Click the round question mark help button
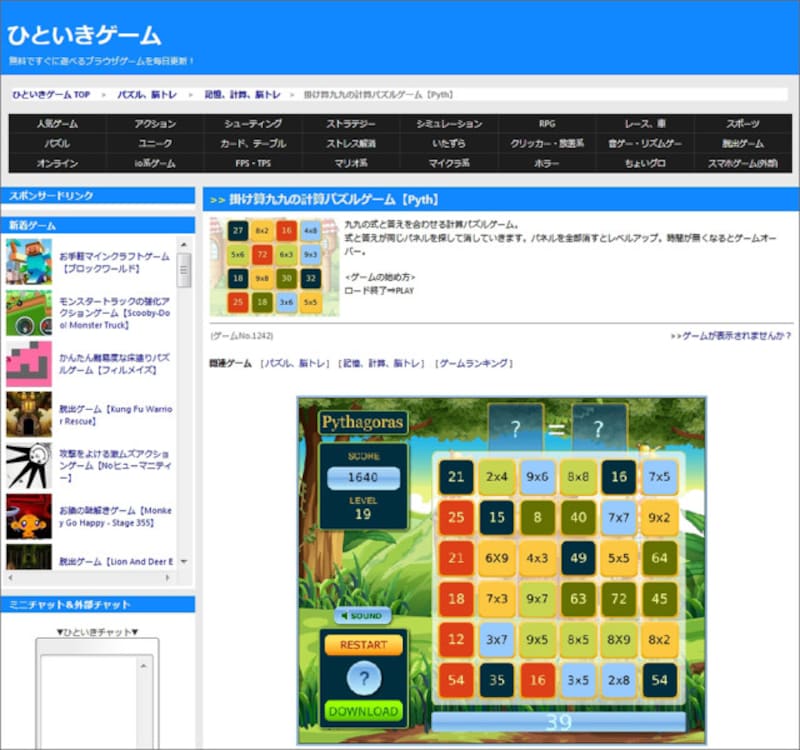Screen dimensions: 800x750 pyautogui.click(x=363, y=678)
